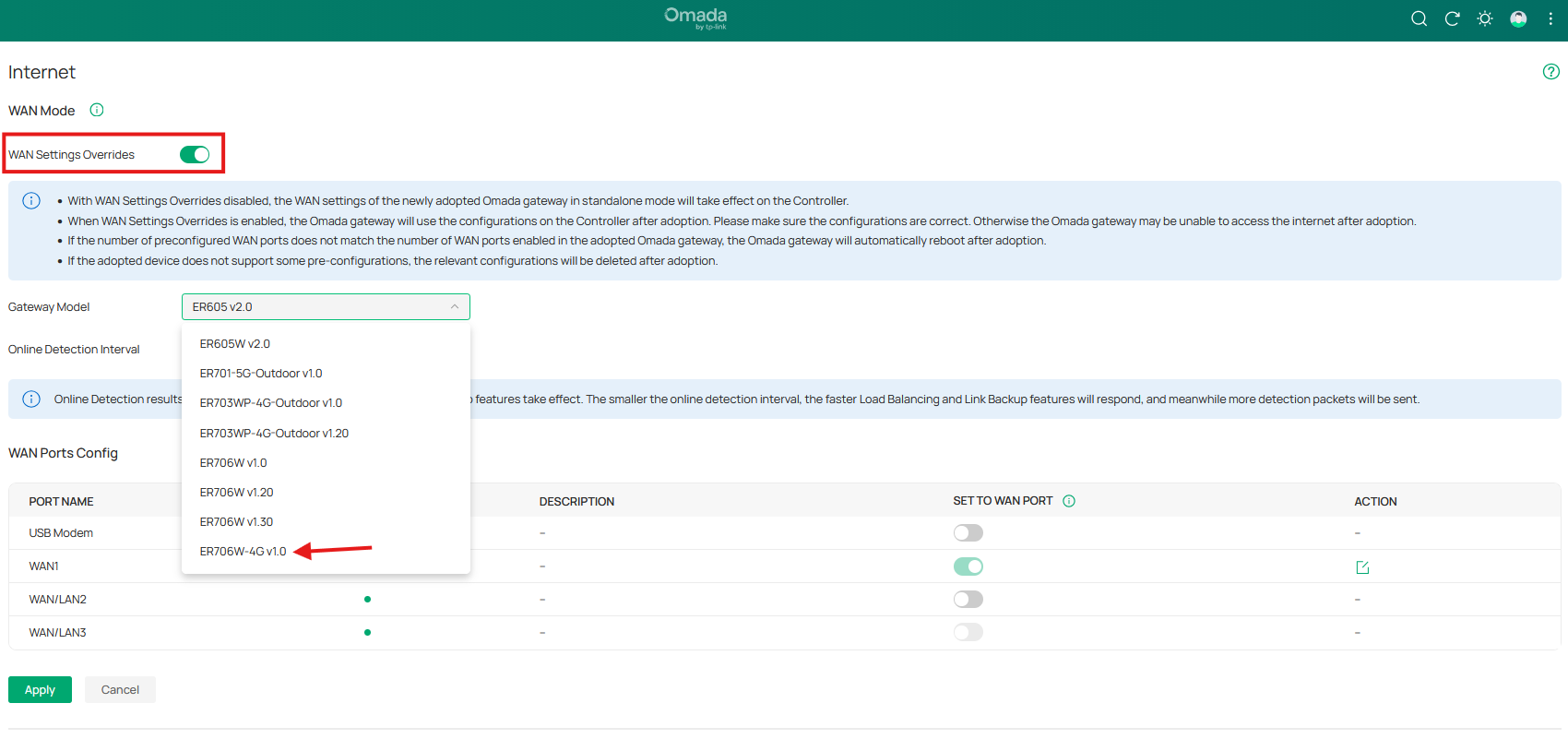Viewport: 1568px width, 739px height.
Task: Click the Gateway Model label
Action: click(x=49, y=307)
